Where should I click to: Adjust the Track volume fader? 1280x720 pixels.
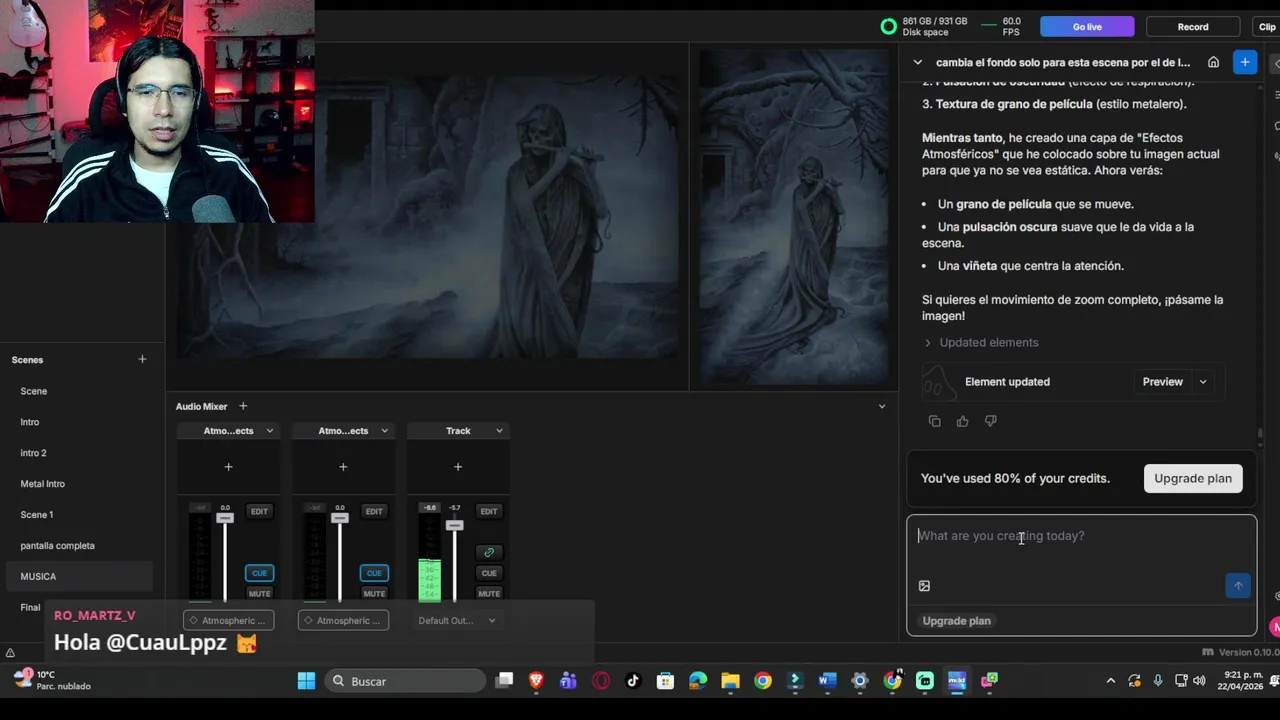(x=455, y=525)
